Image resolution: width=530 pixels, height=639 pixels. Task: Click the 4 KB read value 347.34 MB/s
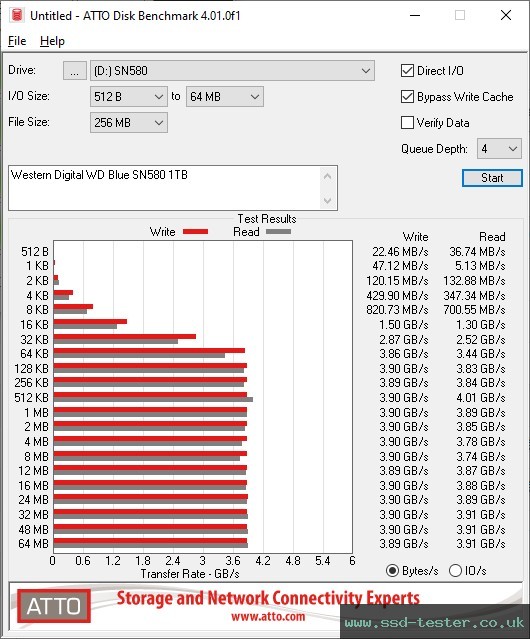[474, 295]
